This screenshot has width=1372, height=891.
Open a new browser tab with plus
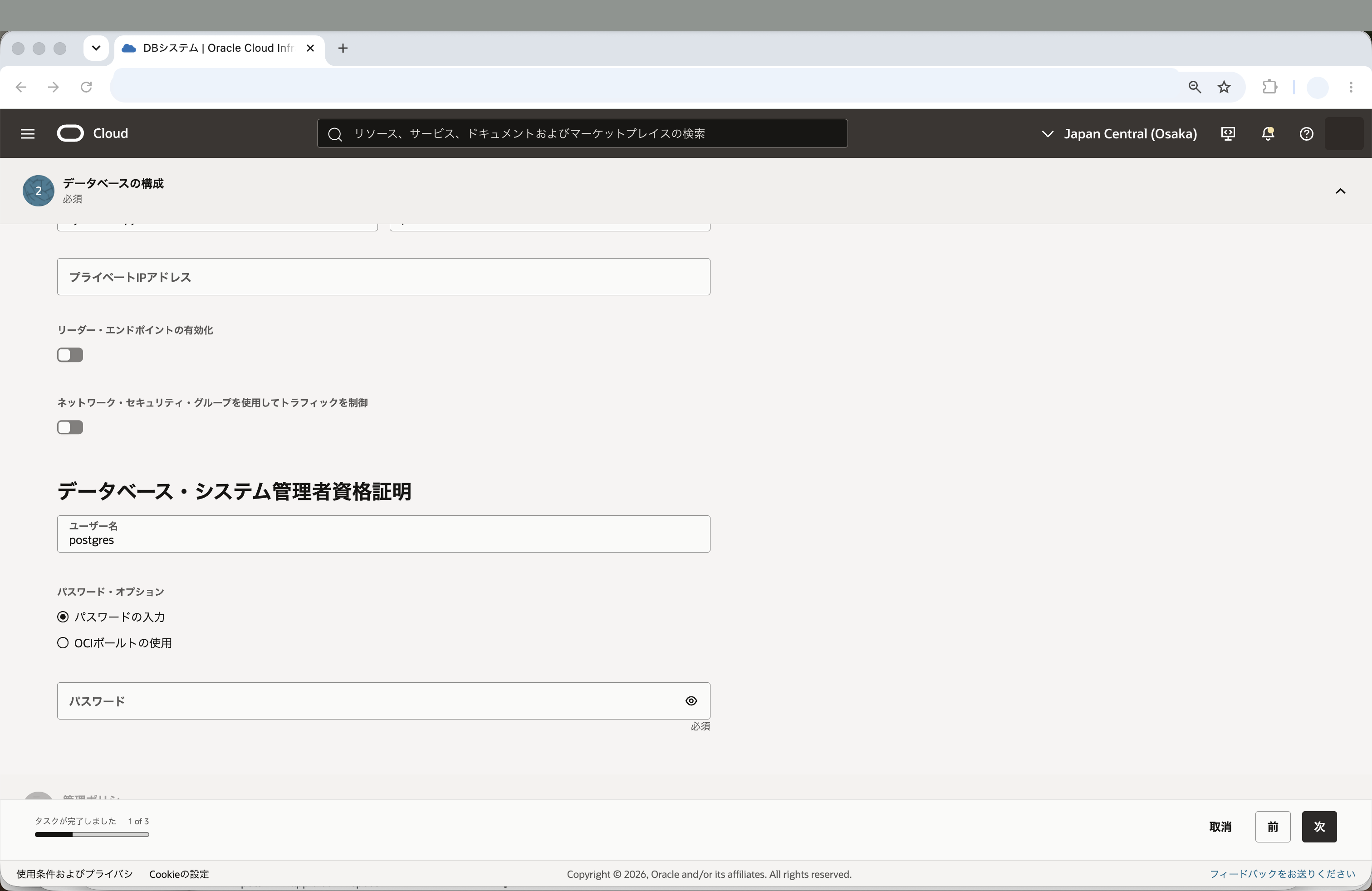[x=343, y=49]
